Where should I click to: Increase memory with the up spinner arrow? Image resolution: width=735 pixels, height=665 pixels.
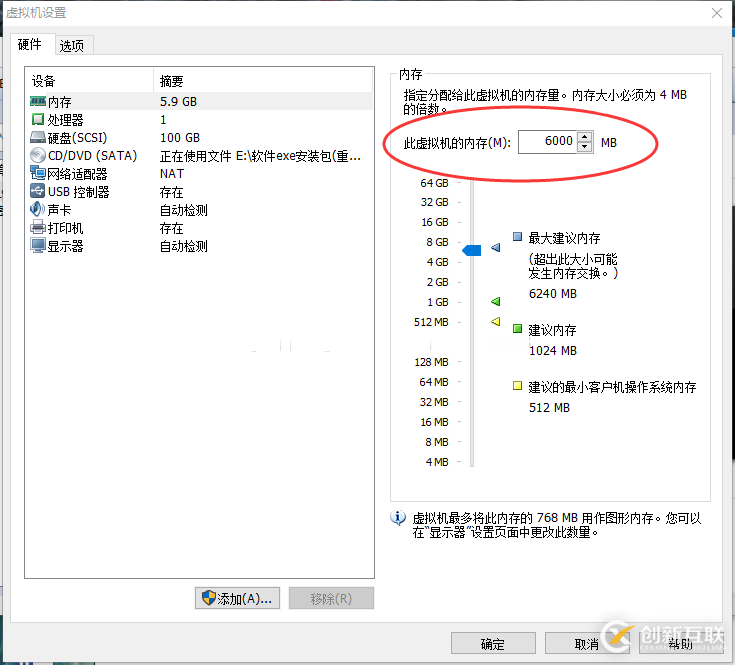(585, 137)
